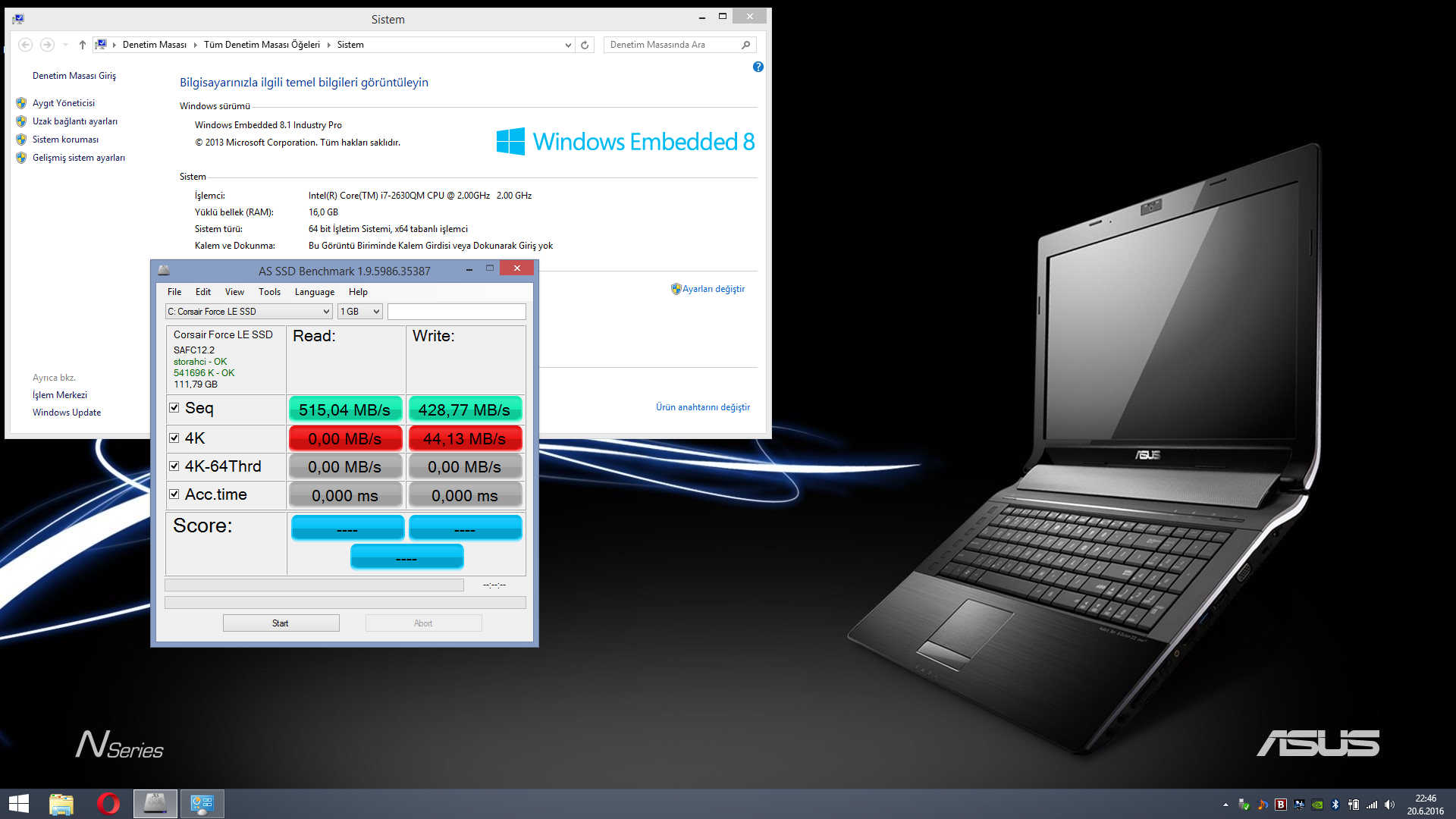Open the Language menu
Viewport: 1456px width, 819px height.
pyautogui.click(x=314, y=292)
